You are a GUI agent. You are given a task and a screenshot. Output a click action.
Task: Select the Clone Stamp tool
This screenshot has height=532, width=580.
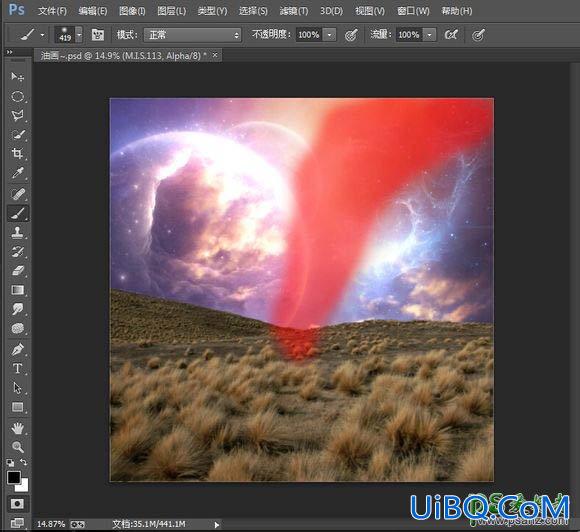(17, 232)
